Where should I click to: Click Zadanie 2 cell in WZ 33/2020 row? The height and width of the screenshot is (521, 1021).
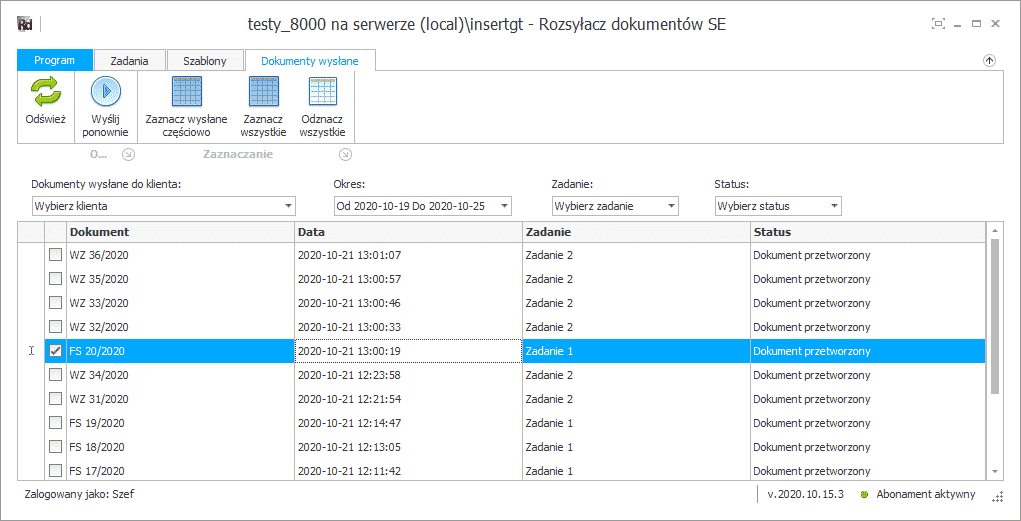[x=636, y=303]
